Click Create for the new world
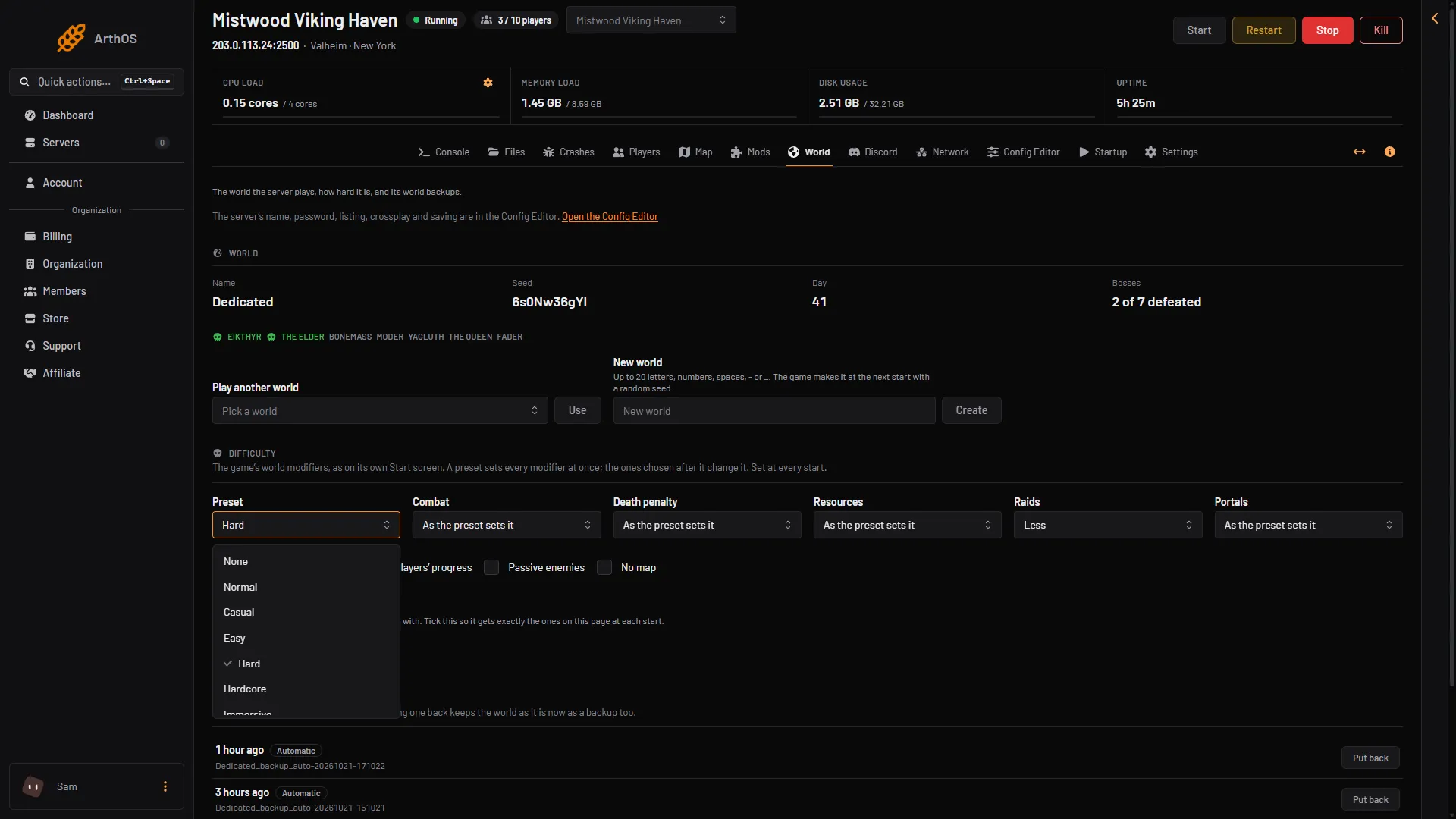Screen dimensions: 1456x819 [x=971, y=410]
